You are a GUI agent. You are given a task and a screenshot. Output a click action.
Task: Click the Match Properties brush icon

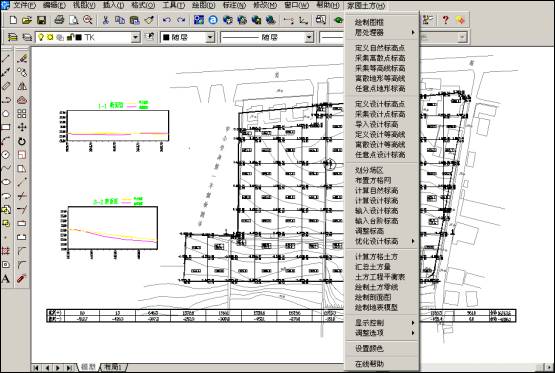point(149,20)
